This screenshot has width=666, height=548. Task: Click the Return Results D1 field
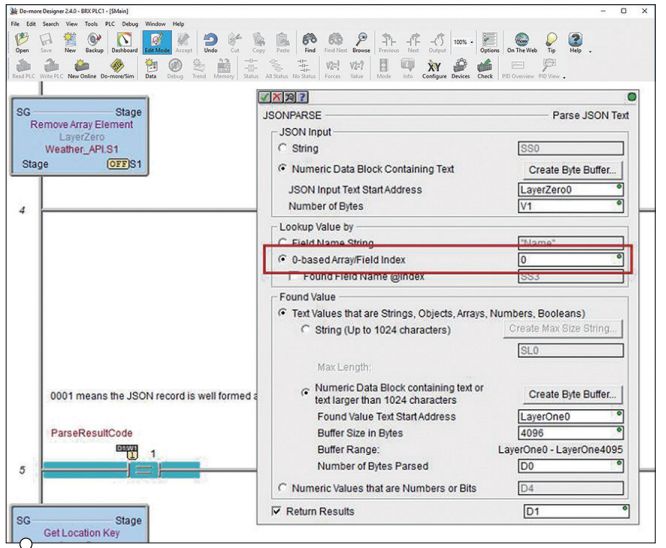[x=576, y=511]
